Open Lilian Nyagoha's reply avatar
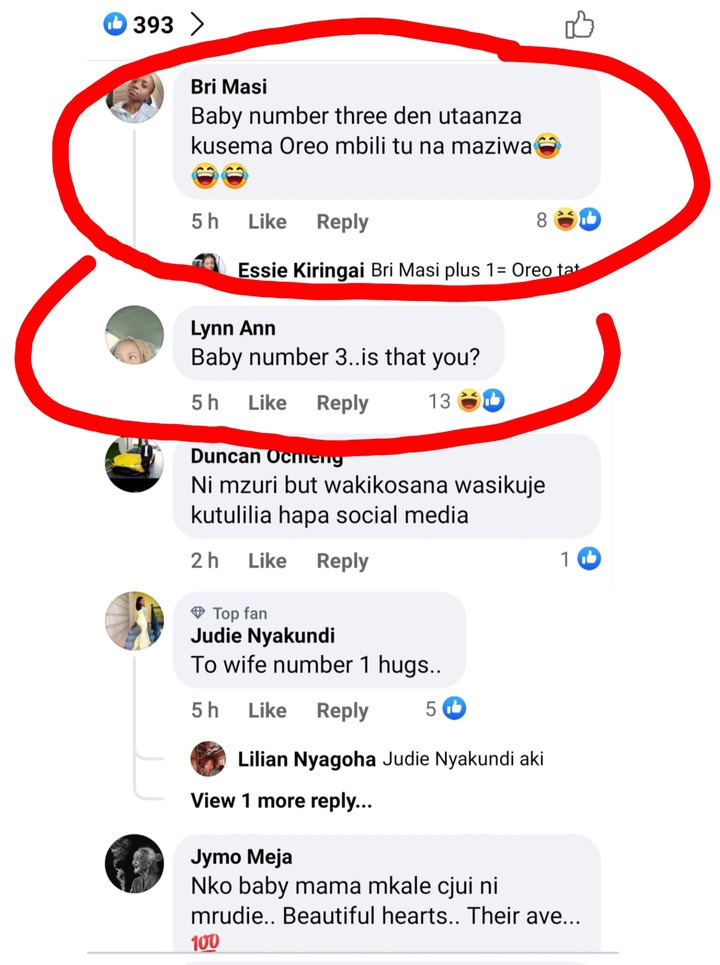 (x=208, y=759)
